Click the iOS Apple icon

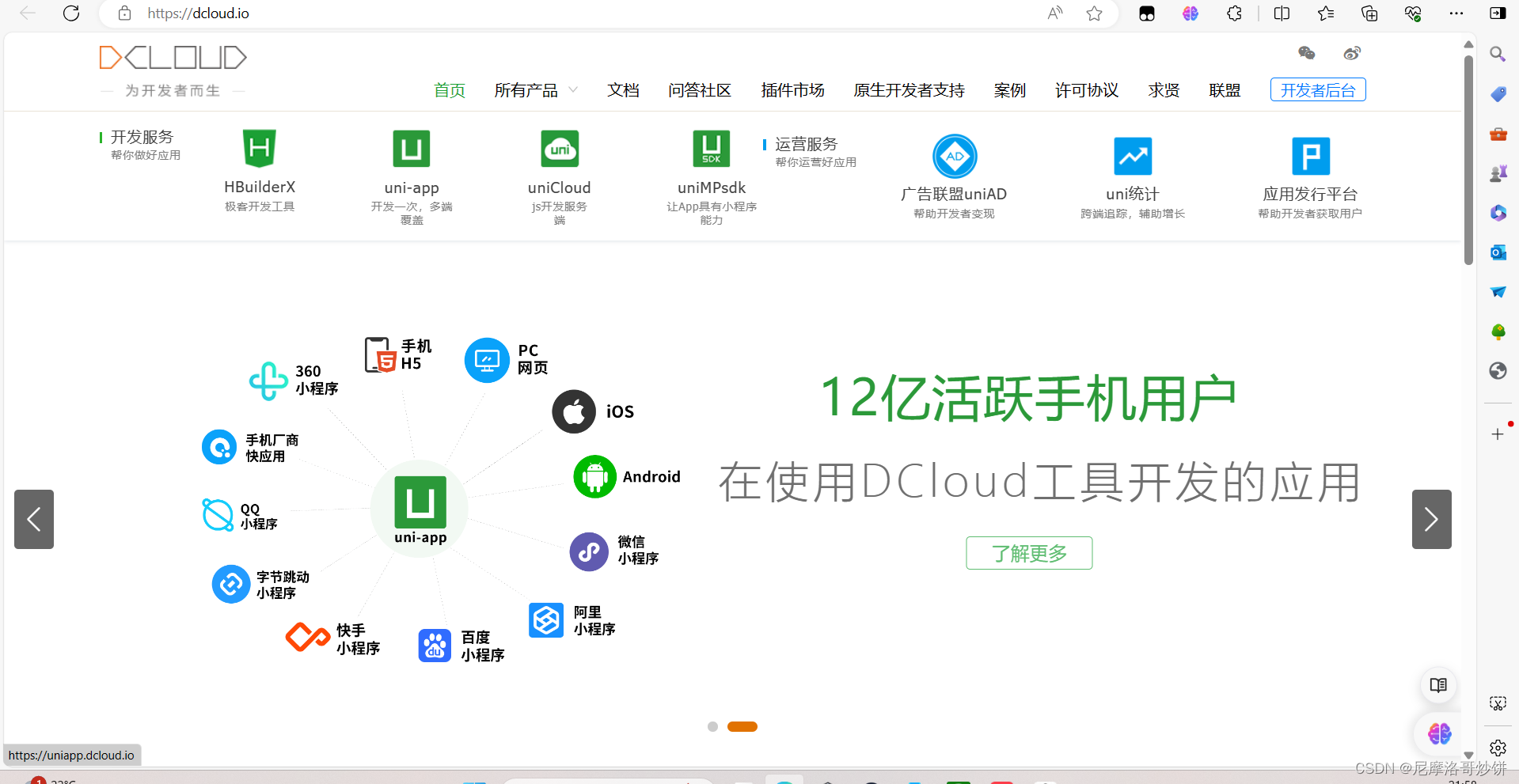[x=574, y=411]
